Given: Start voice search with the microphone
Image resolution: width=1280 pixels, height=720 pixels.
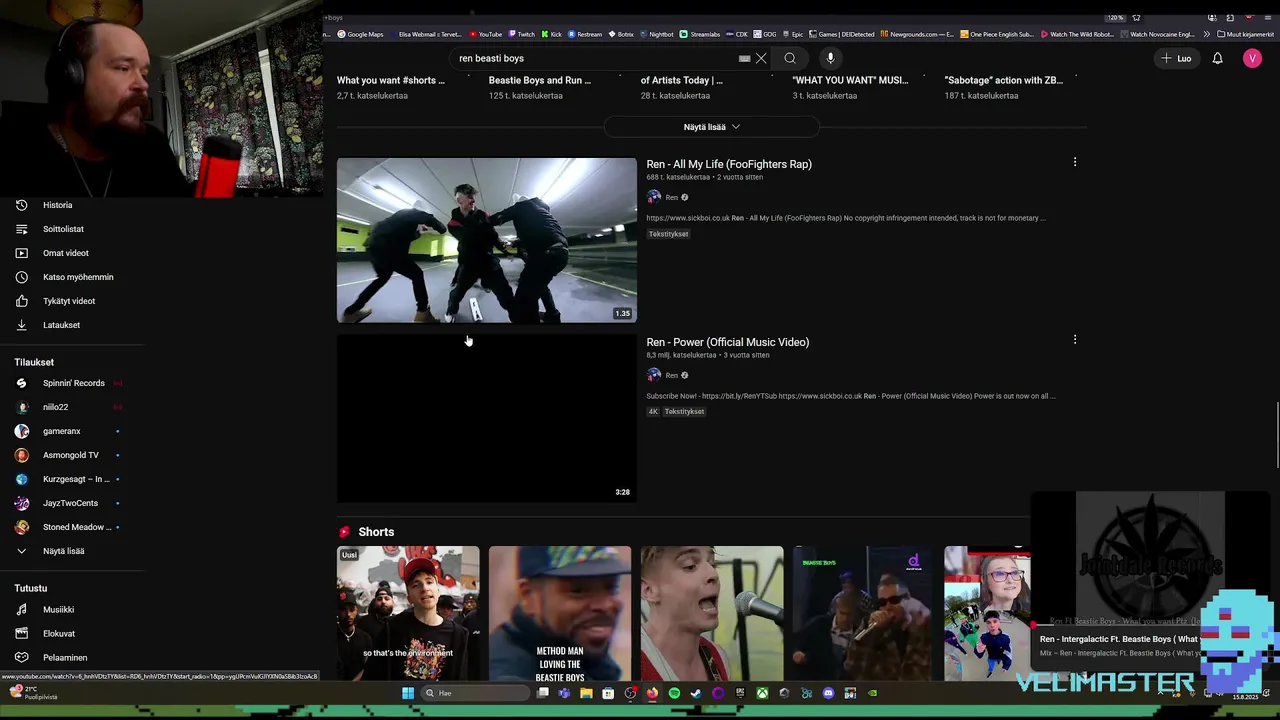Looking at the screenshot, I should tap(830, 58).
